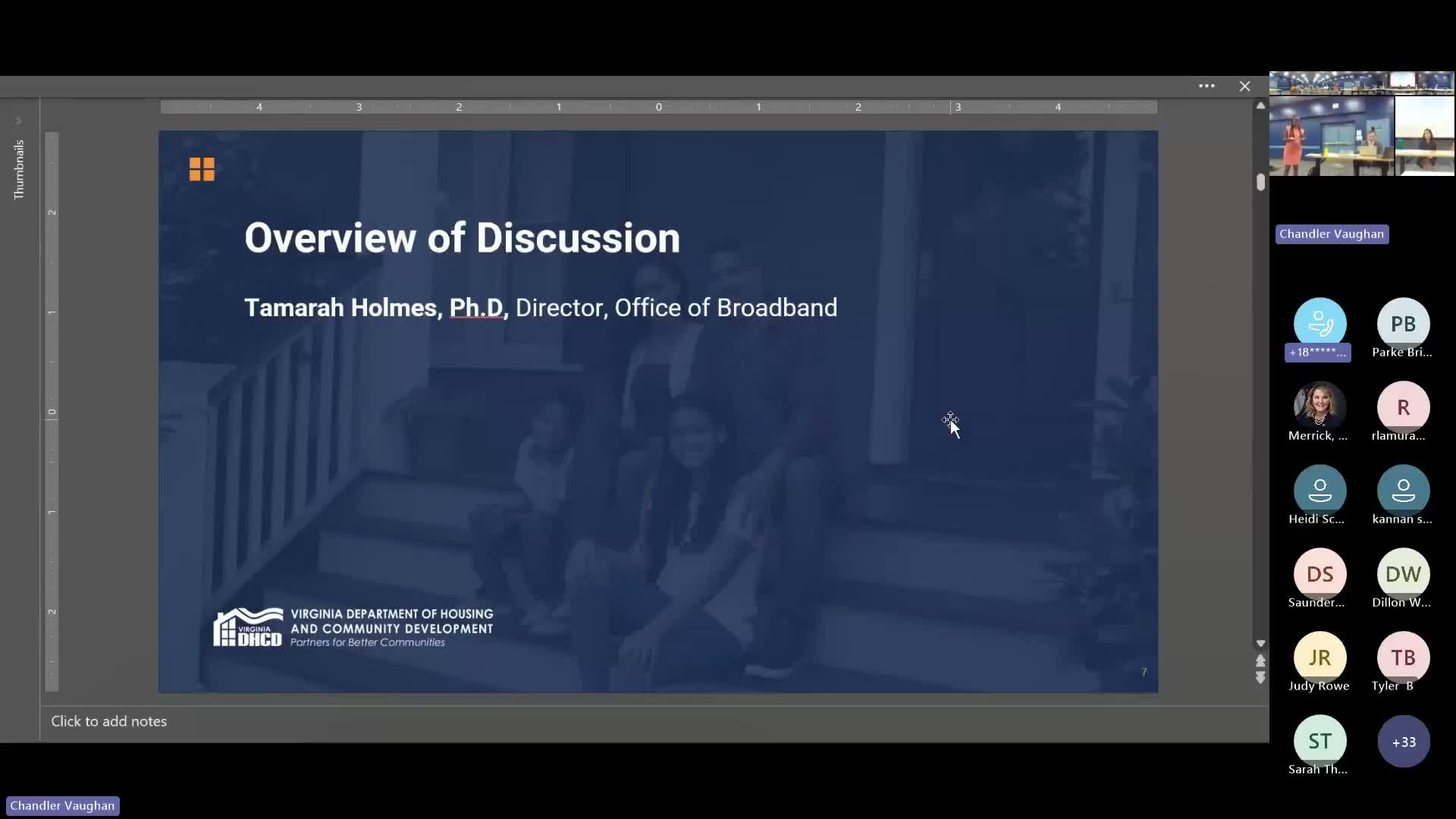Click the orange four-squares slide icon
The height and width of the screenshot is (819, 1456).
202,169
